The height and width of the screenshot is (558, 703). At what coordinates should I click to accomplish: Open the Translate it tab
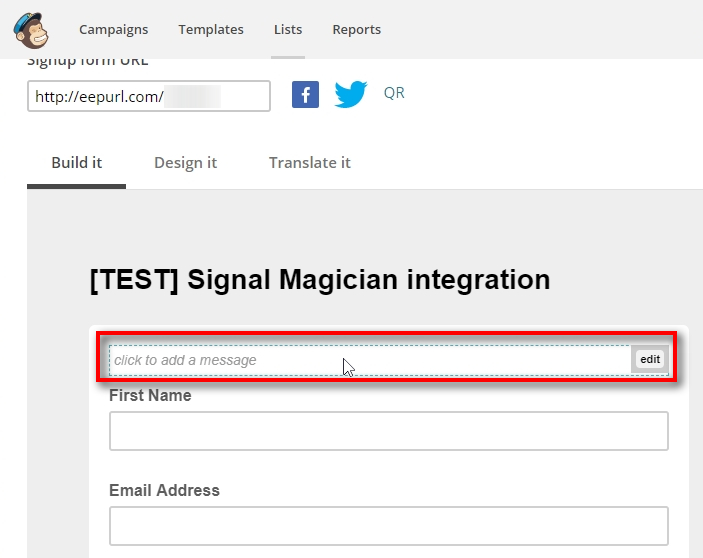pos(309,163)
